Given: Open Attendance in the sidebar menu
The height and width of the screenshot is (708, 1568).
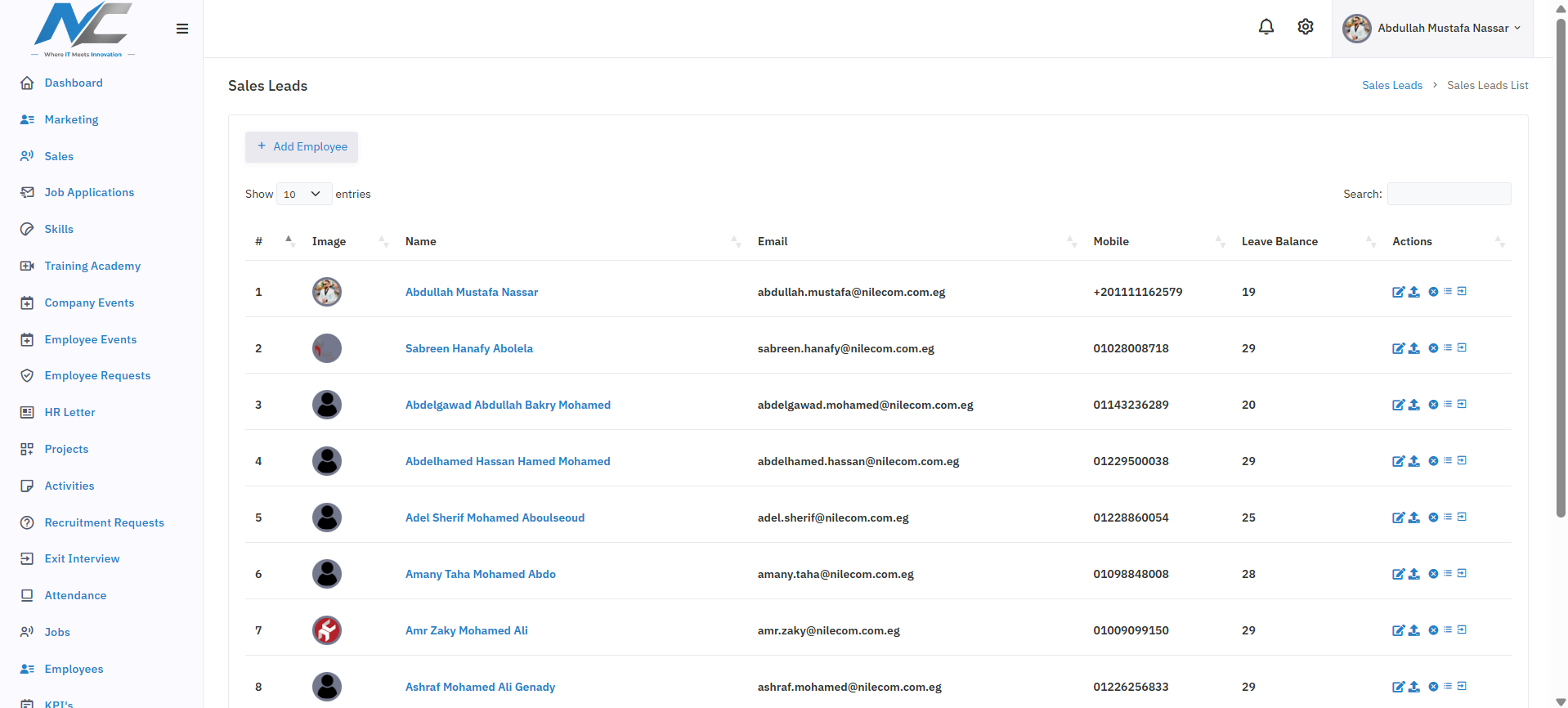Looking at the screenshot, I should [75, 595].
